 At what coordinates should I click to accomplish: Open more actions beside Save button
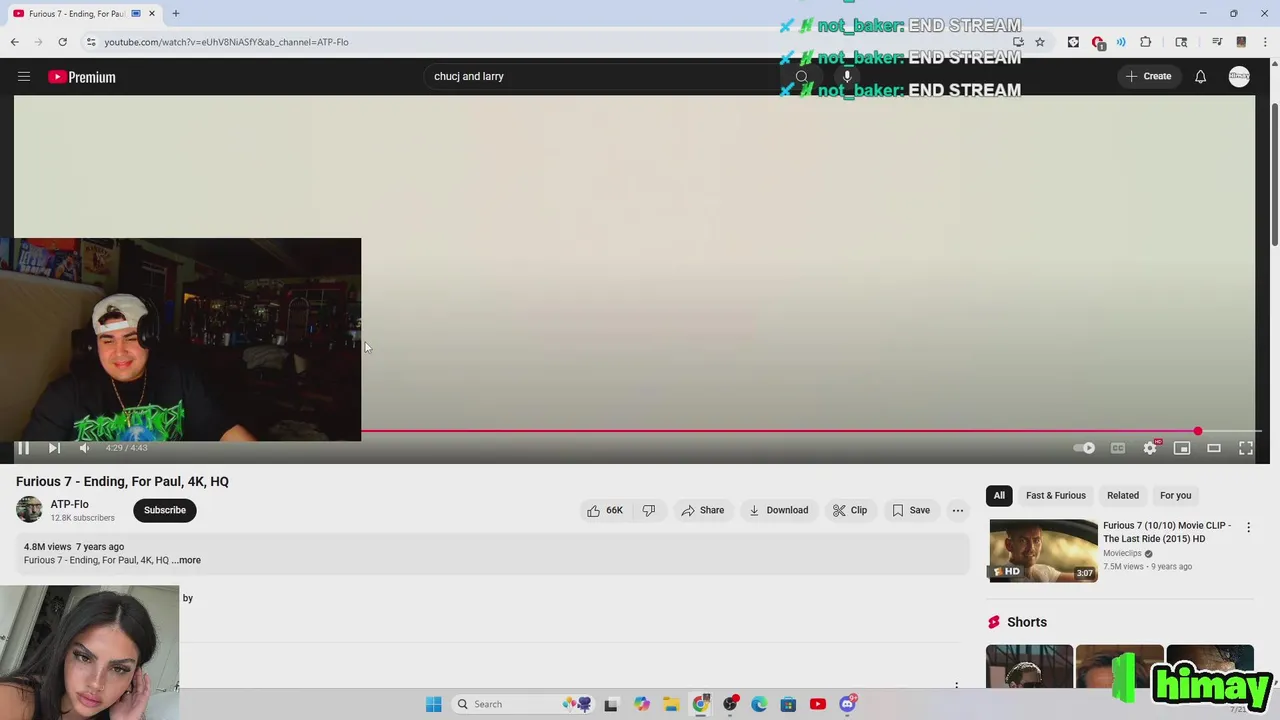tap(958, 510)
